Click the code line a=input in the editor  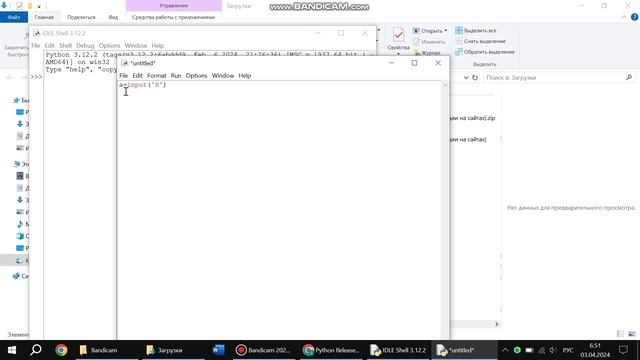[142, 85]
